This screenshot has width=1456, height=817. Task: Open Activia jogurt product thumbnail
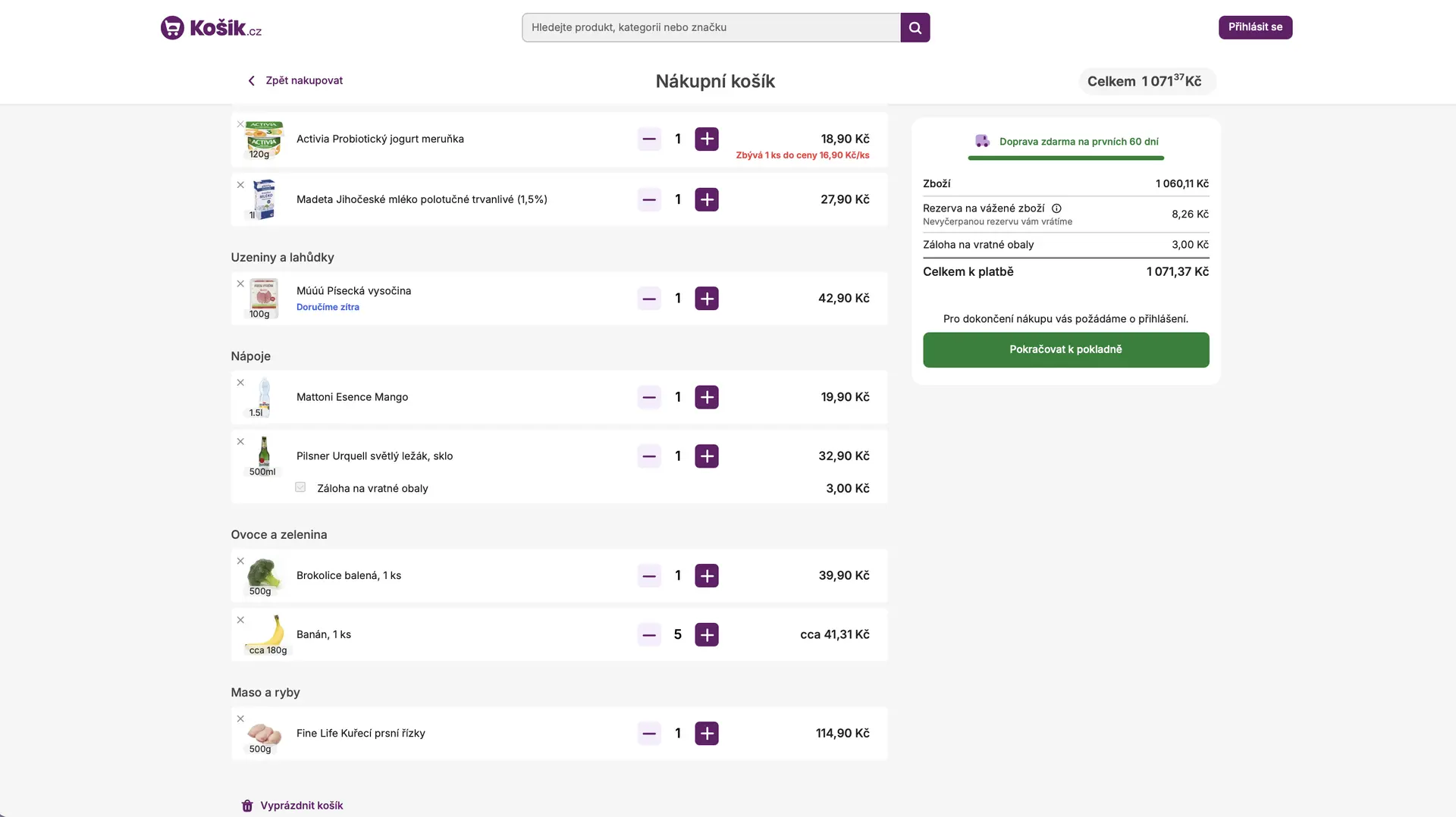(263, 139)
